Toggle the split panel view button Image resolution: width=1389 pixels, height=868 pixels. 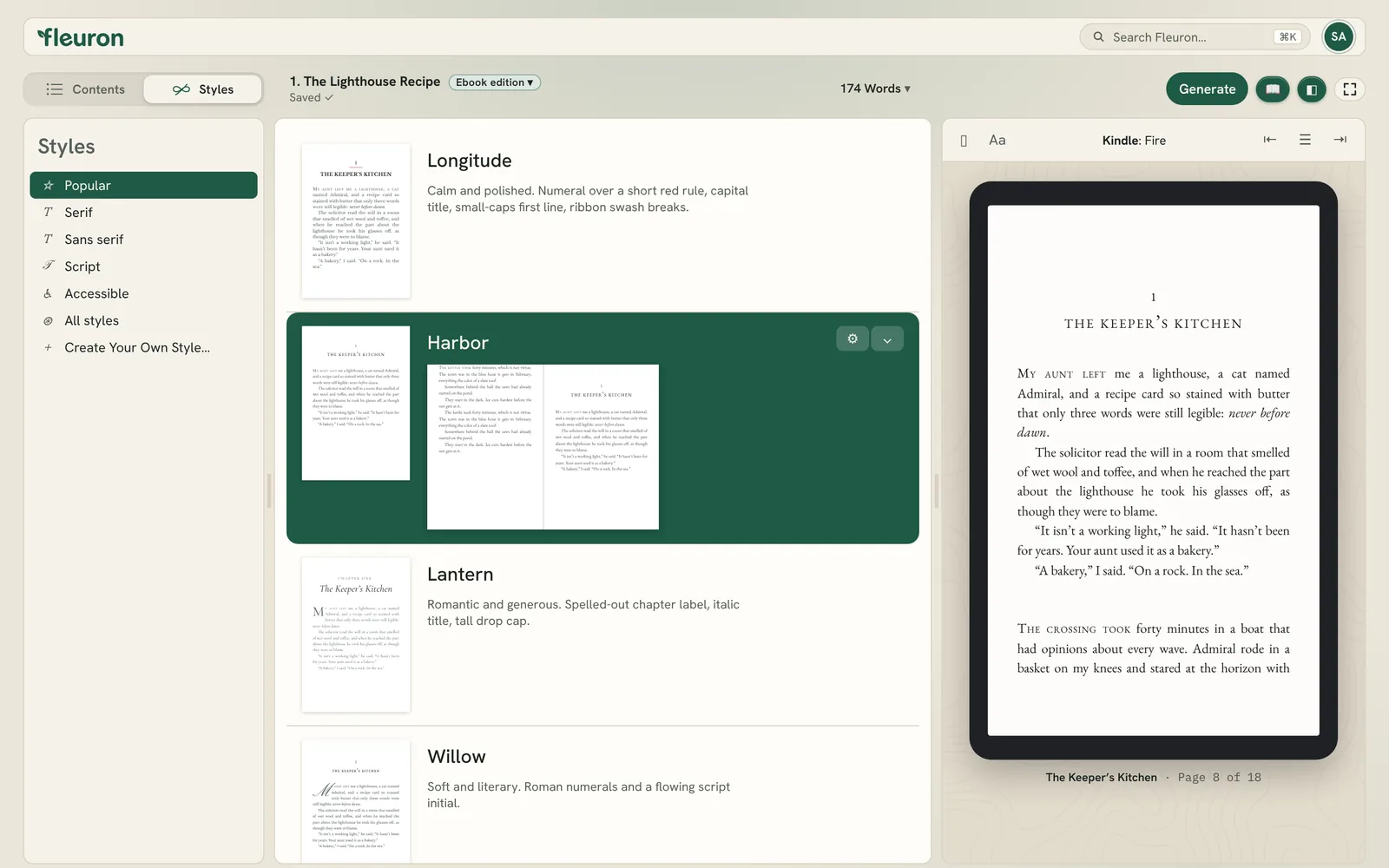[1312, 89]
